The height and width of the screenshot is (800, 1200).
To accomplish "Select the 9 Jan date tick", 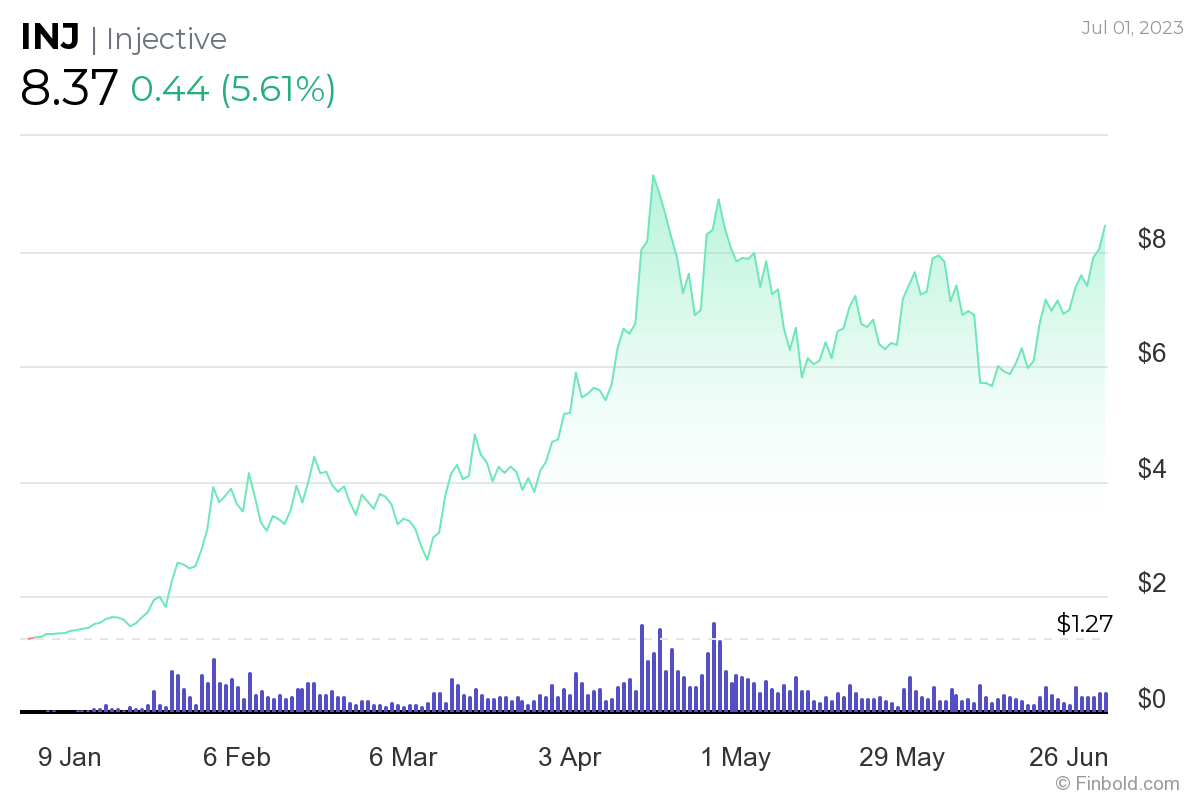I will [69, 757].
